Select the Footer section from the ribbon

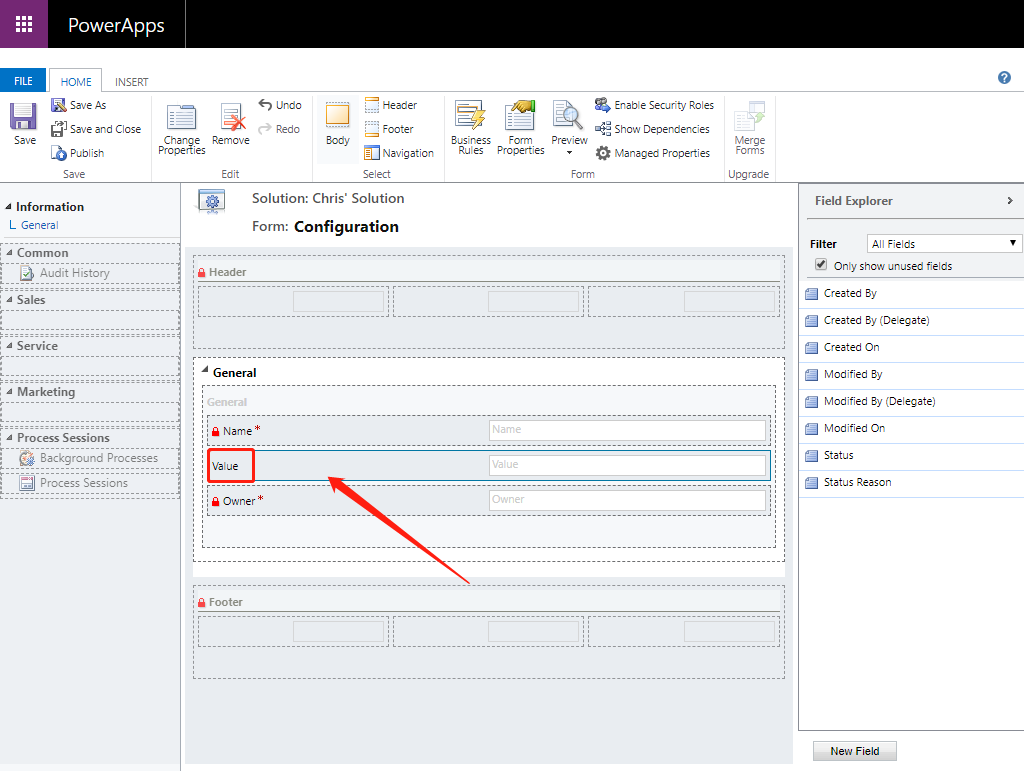point(389,129)
